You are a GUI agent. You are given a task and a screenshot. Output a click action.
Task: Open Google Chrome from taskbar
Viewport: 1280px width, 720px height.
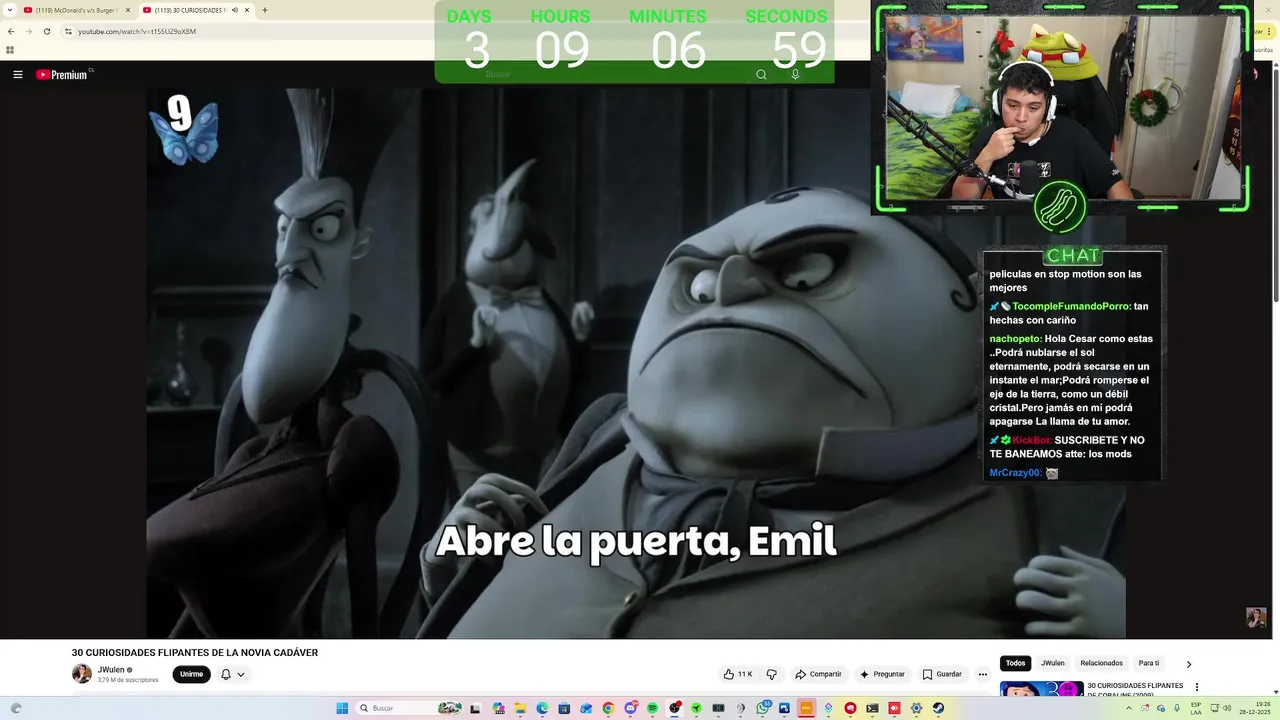point(608,708)
